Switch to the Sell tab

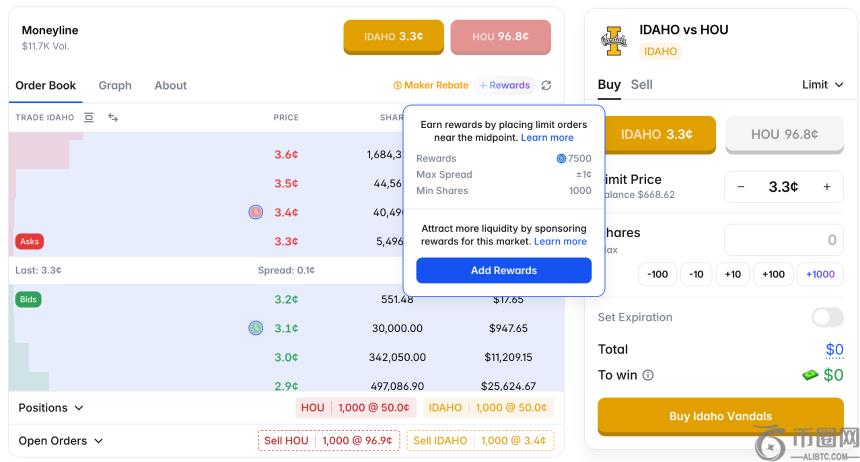pos(642,85)
